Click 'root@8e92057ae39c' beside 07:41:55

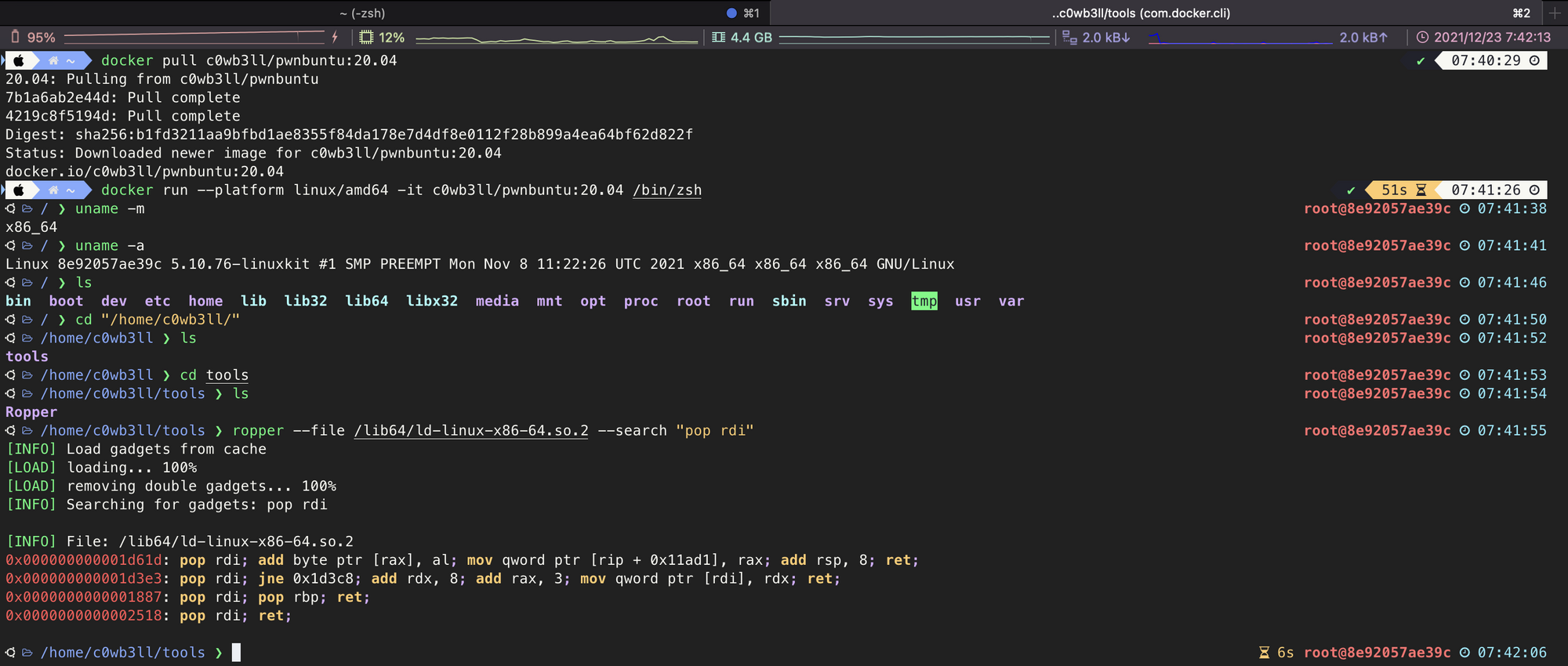pyautogui.click(x=1377, y=430)
